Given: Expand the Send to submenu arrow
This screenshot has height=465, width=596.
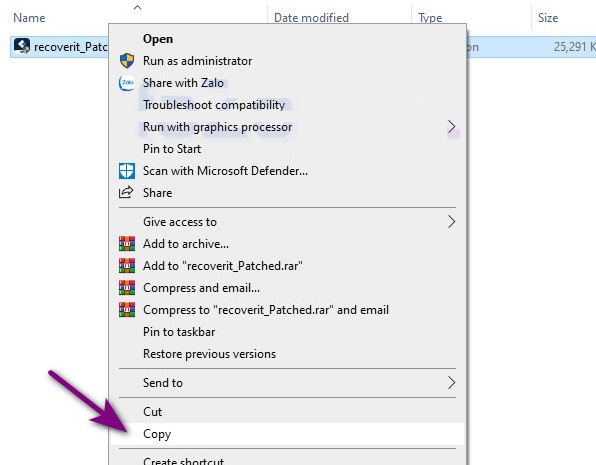Looking at the screenshot, I should coord(451,383).
